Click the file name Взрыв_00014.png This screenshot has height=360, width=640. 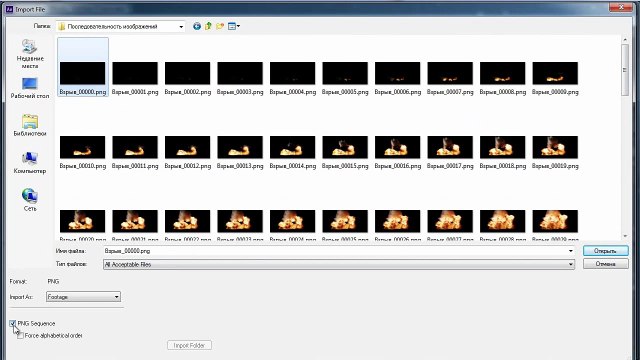[293, 166]
